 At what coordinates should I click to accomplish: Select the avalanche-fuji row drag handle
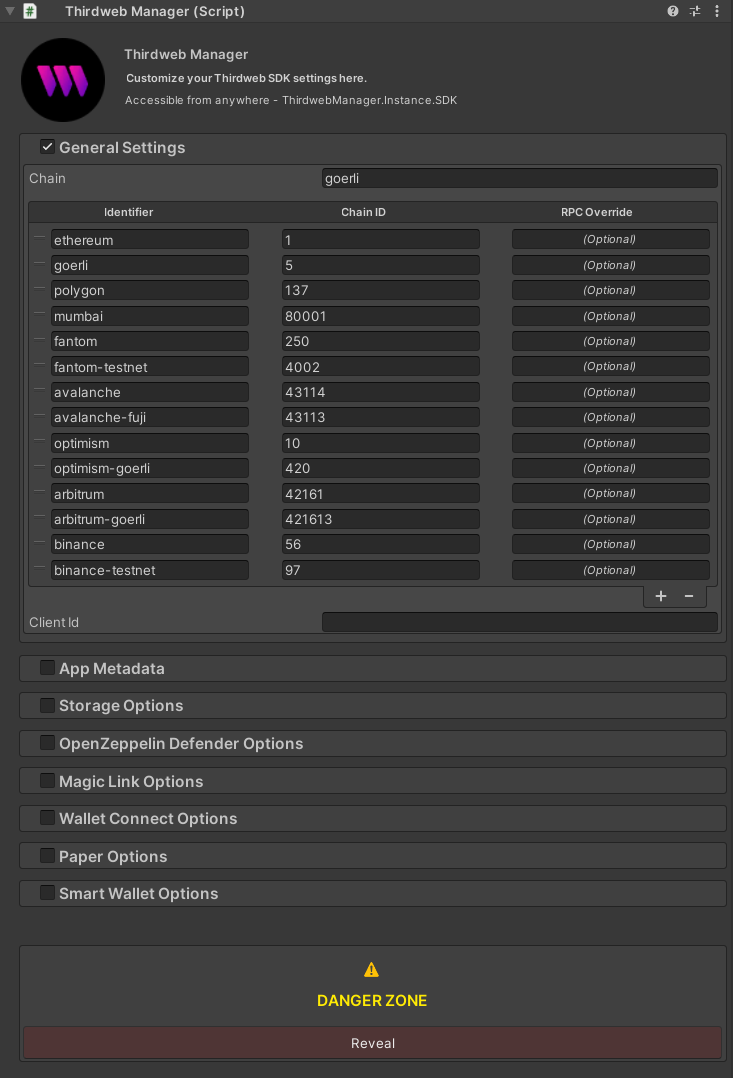click(39, 416)
